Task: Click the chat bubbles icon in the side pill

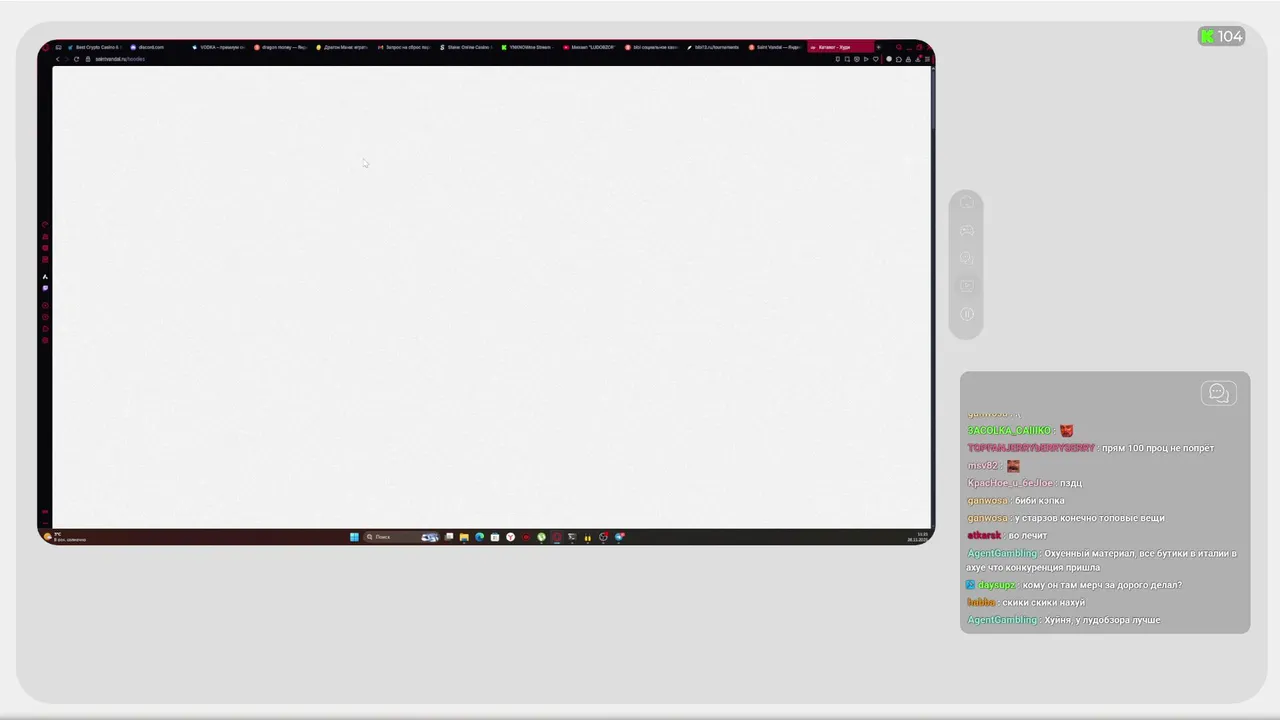Action: pos(967,258)
